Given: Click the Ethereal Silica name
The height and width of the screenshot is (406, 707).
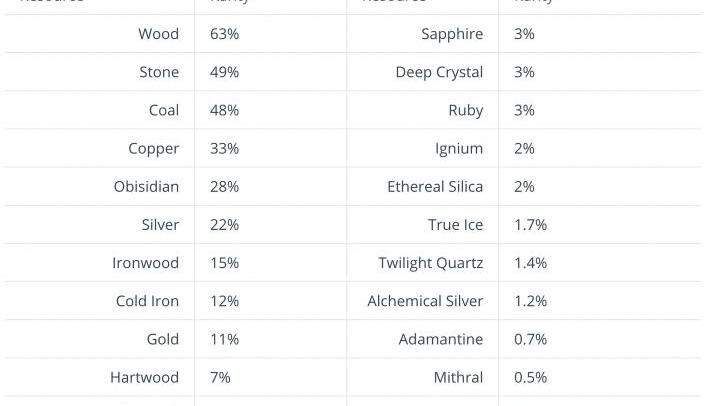Looking at the screenshot, I should (435, 186).
